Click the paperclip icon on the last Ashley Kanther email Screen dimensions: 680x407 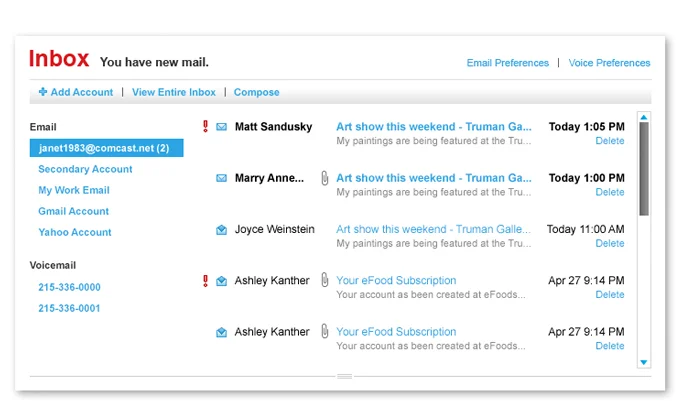click(x=324, y=332)
